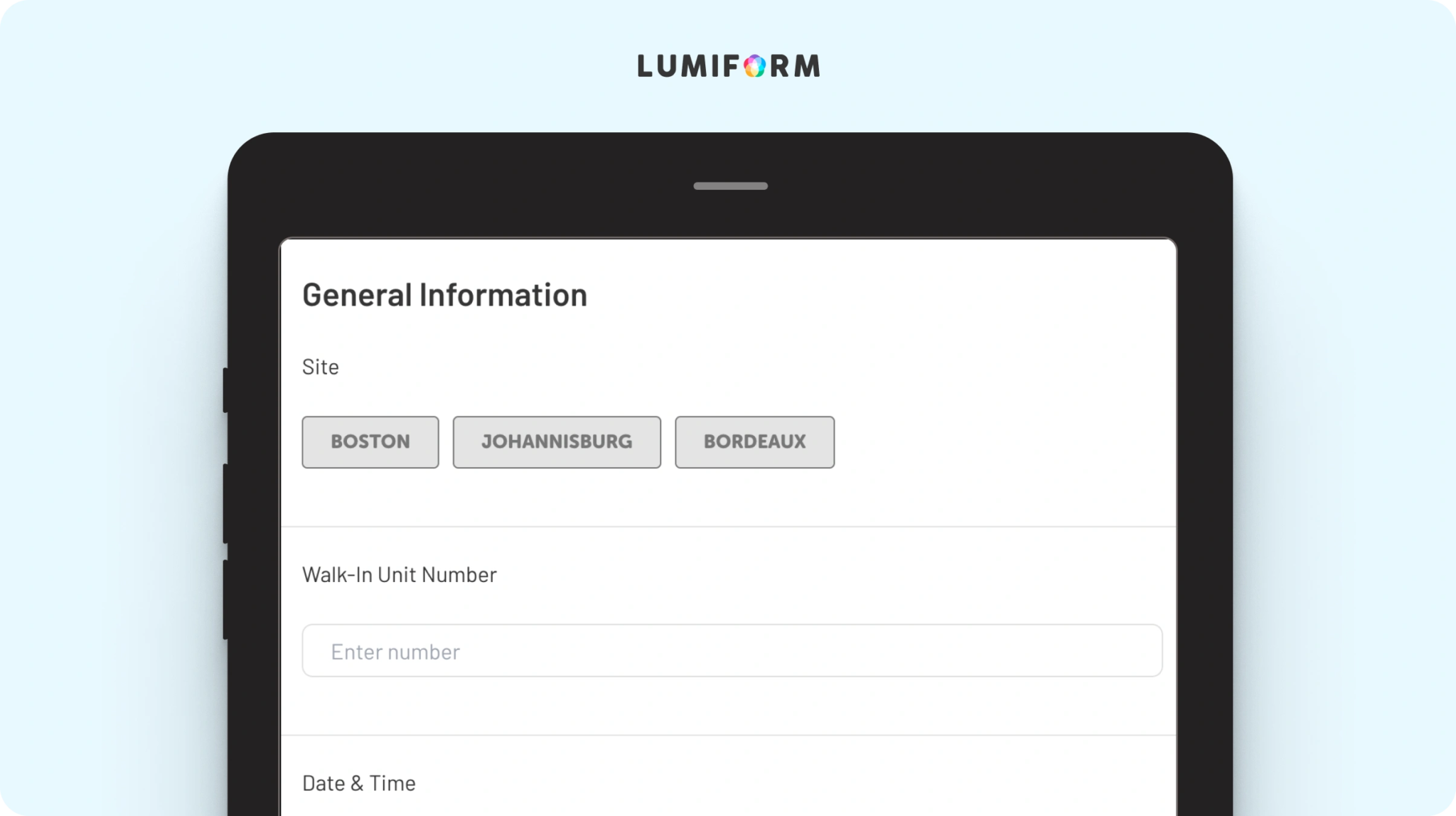This screenshot has height=816, width=1456.
Task: Click the divider line below the site buttons
Action: click(729, 527)
